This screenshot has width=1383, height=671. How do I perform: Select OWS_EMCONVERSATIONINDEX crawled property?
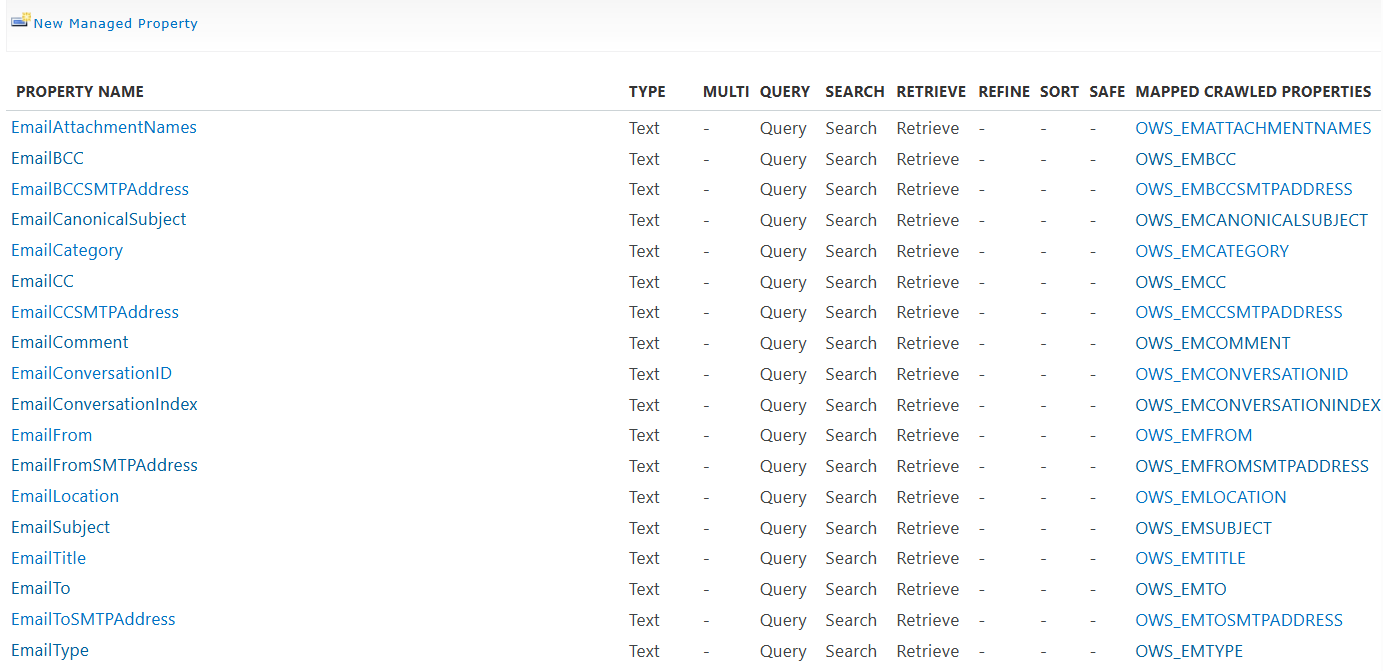(1257, 405)
